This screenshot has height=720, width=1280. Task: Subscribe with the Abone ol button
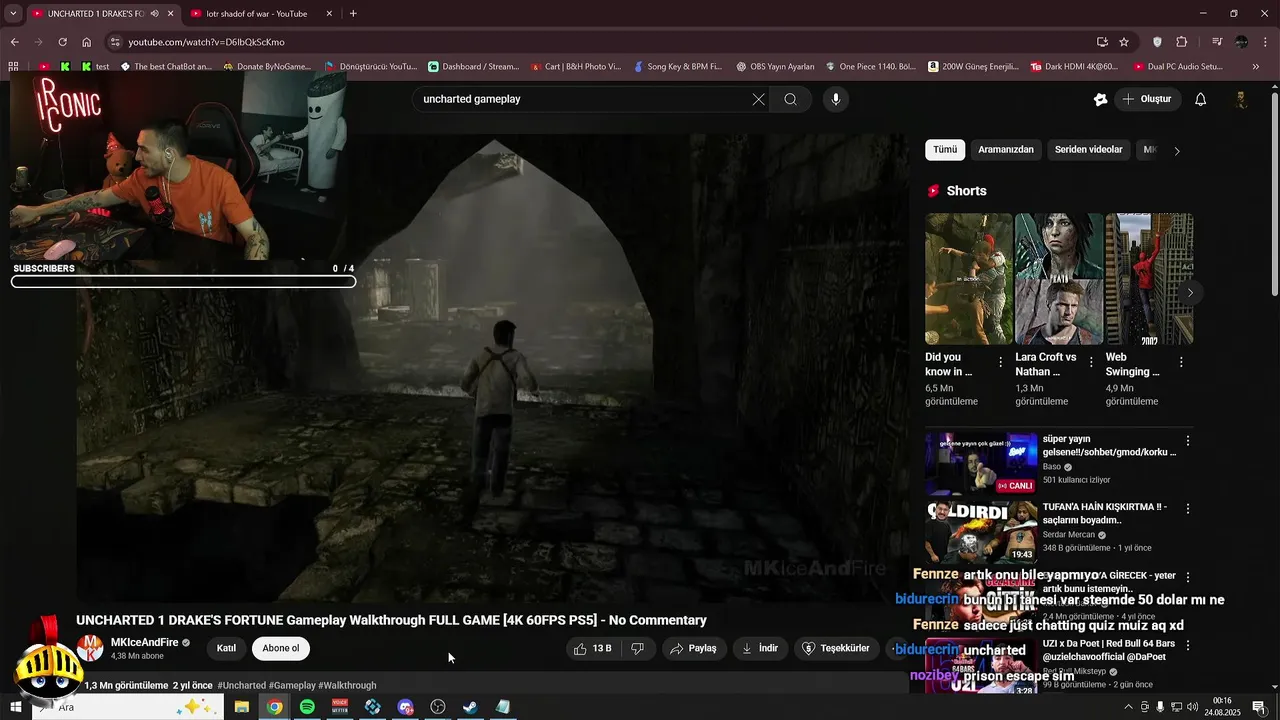[281, 648]
